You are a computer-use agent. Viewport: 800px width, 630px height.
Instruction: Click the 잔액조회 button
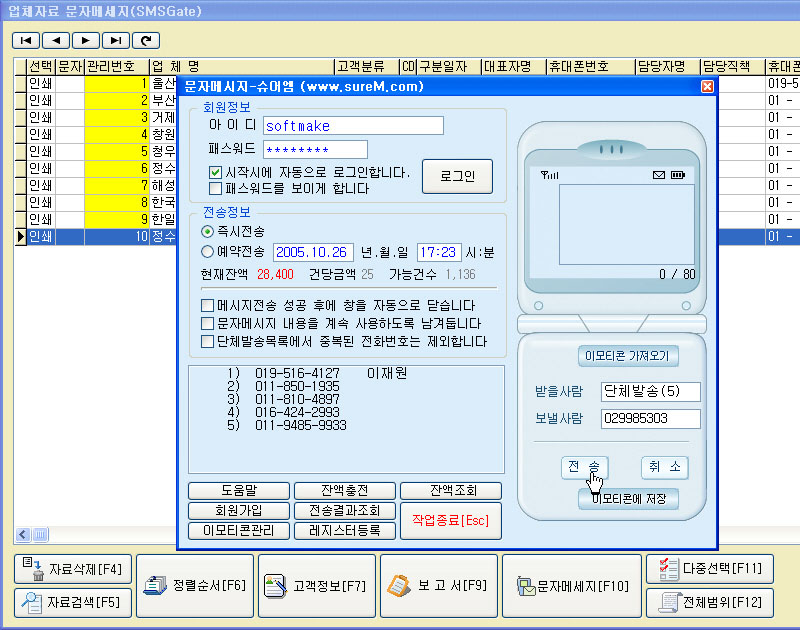[451, 491]
